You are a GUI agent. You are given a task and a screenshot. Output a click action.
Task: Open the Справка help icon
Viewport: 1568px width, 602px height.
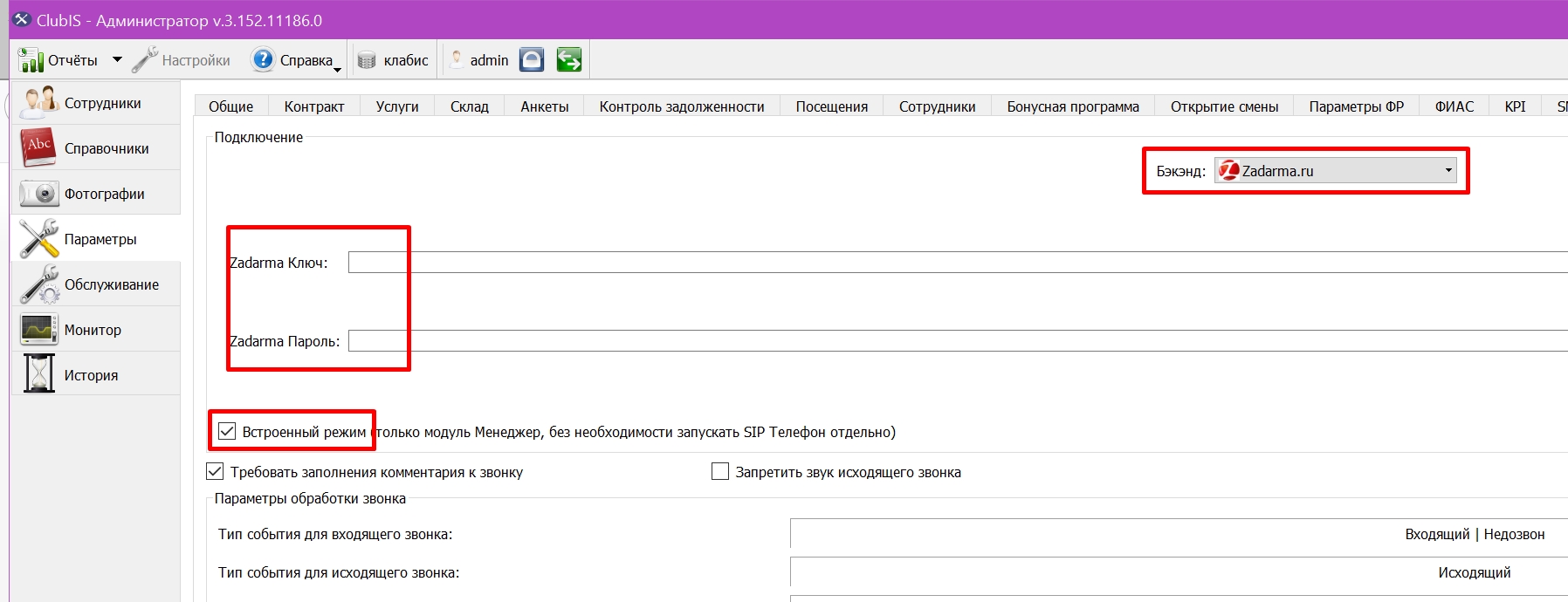coord(262,59)
